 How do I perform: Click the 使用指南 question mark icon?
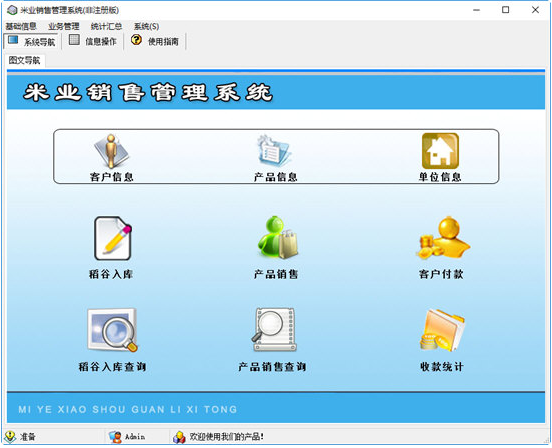(136, 40)
